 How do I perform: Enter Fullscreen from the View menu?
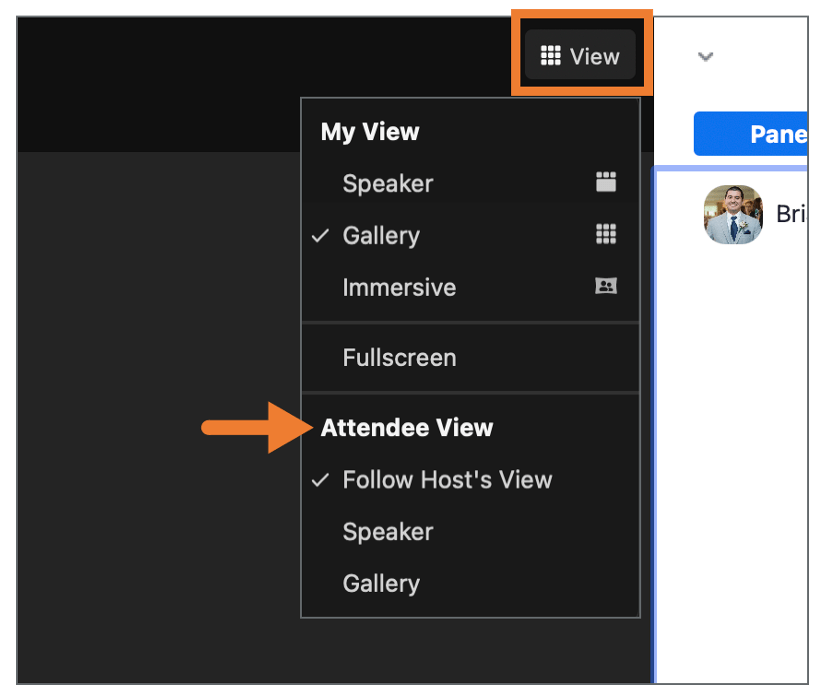[x=399, y=358]
